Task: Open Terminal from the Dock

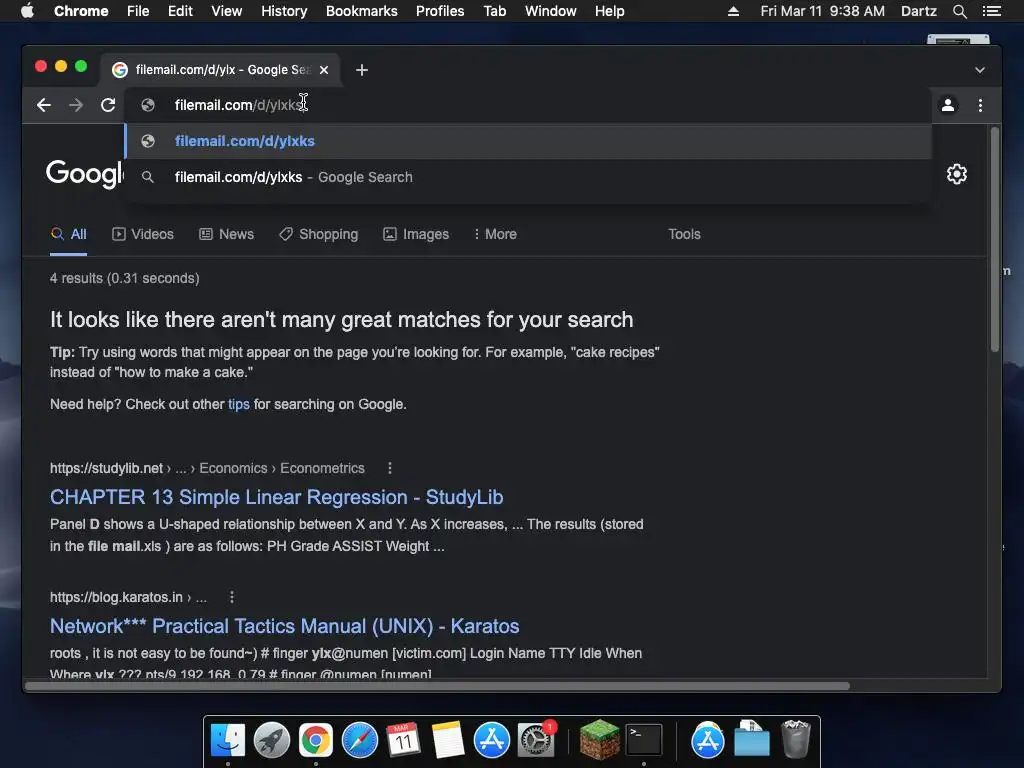Action: coord(644,740)
